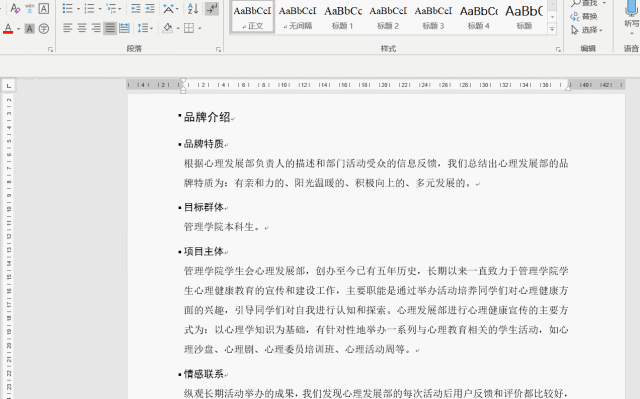Image resolution: width=640 pixels, height=399 pixels.
Task: Click the 替换 (Replace) button
Action: [x=584, y=16]
